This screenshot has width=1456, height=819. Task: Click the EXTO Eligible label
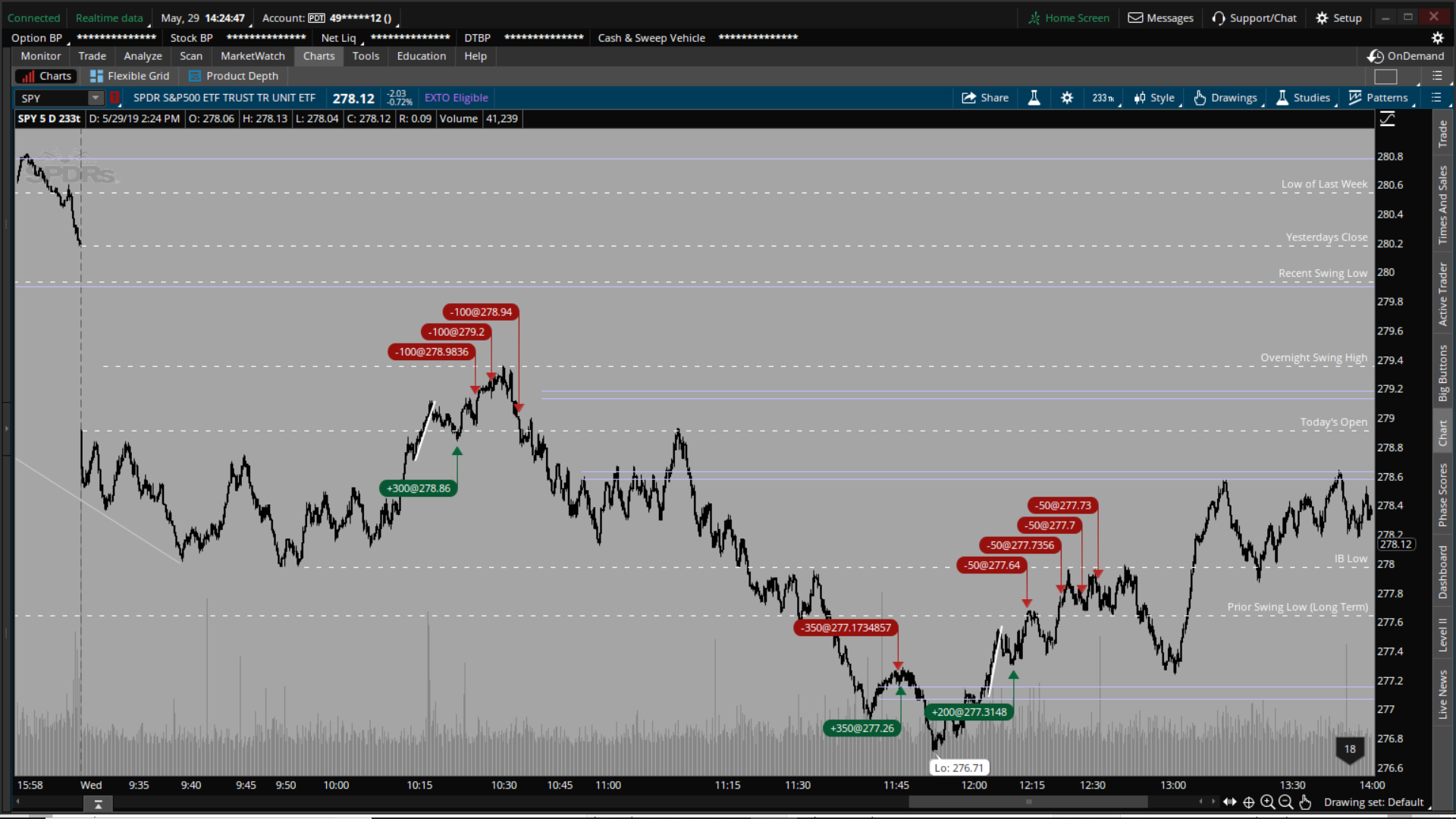(457, 98)
